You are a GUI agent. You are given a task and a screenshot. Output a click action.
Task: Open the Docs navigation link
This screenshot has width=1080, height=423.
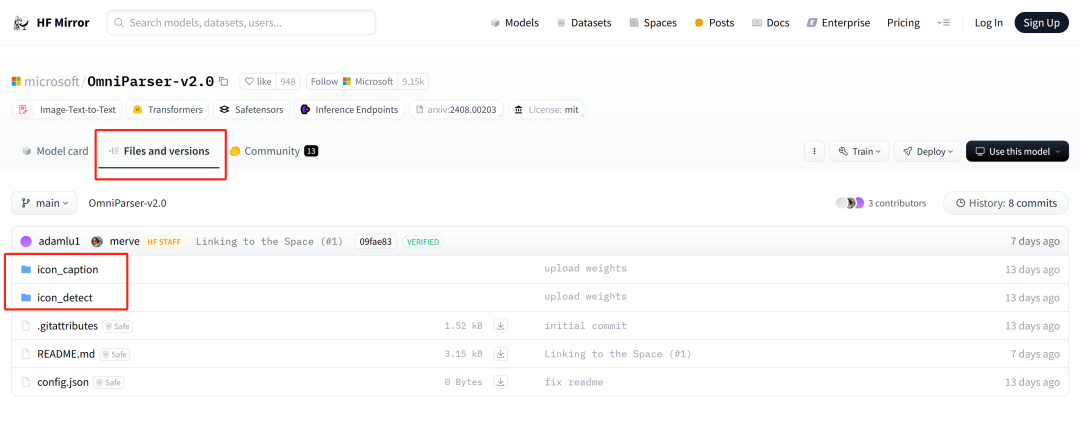point(771,23)
